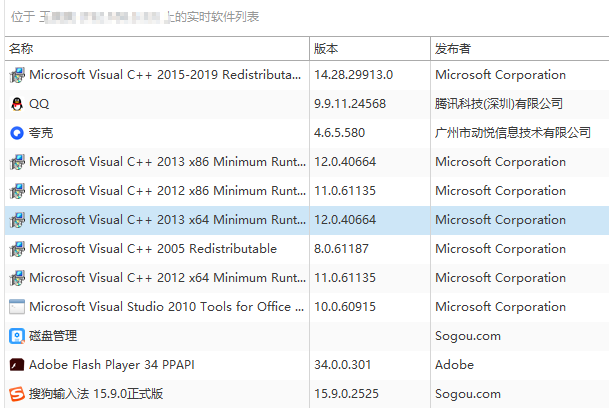Image resolution: width=609 pixels, height=408 pixels.
Task: Select 搜狗输入法 15.9.0正式版 entry name
Action: [x=96, y=394]
